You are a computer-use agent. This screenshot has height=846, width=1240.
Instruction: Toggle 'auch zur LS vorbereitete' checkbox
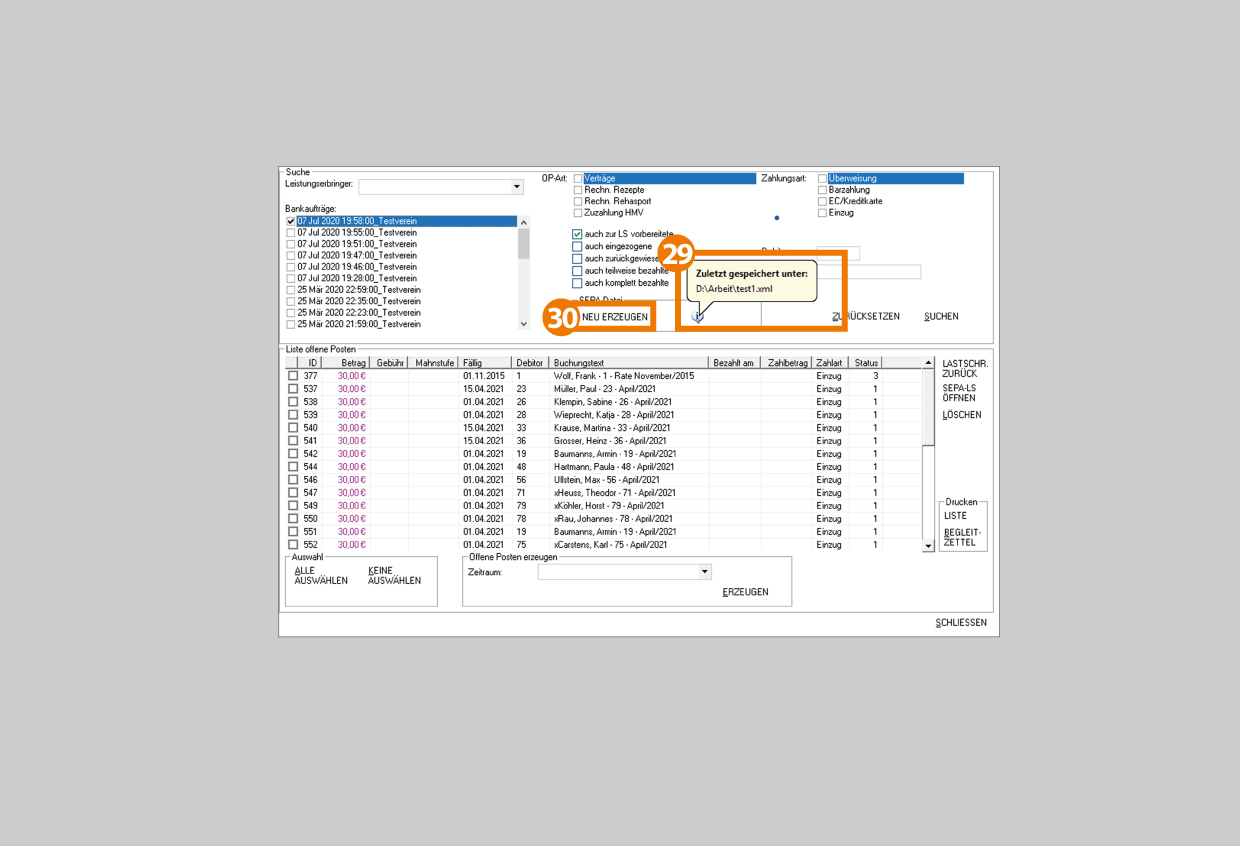click(x=577, y=234)
